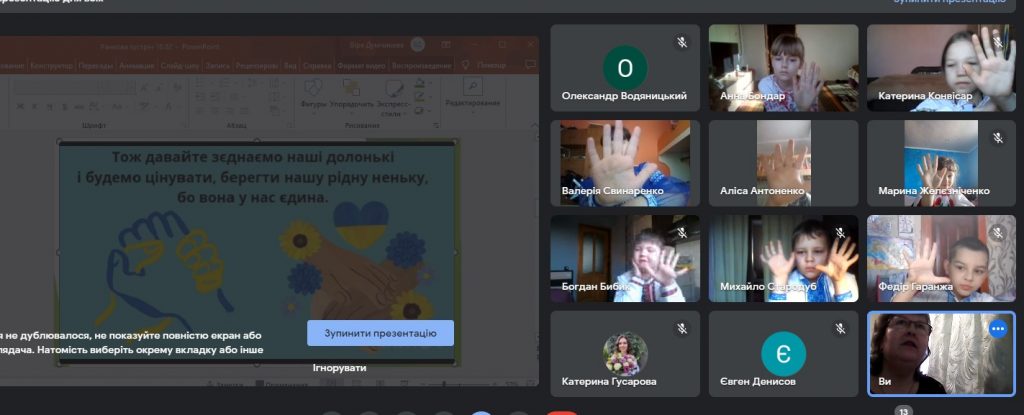1024x415 pixels.
Task: Open Справка tab in PowerPoint
Action: (x=317, y=65)
